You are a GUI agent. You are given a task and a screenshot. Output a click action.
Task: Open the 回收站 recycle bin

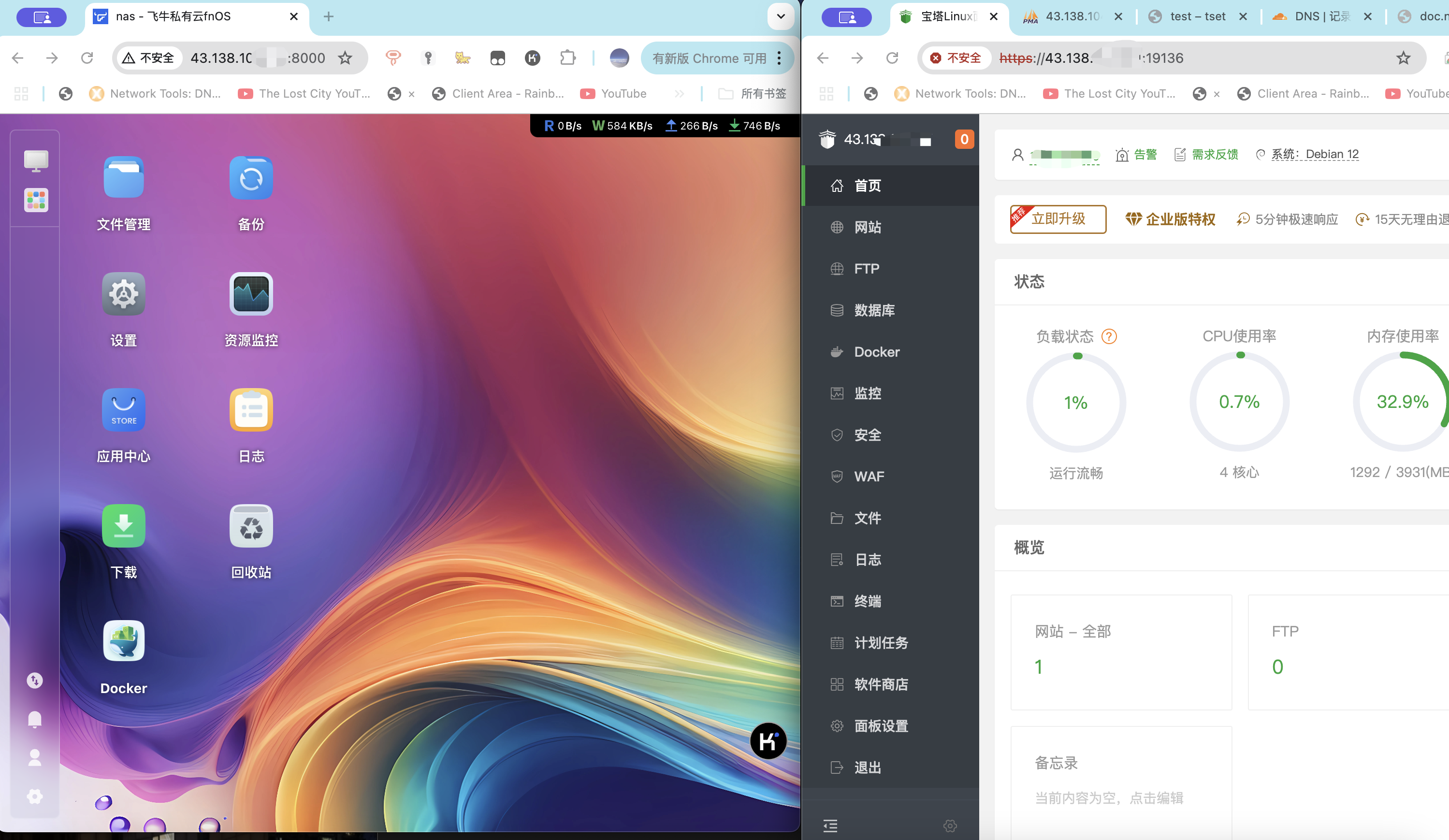(251, 526)
